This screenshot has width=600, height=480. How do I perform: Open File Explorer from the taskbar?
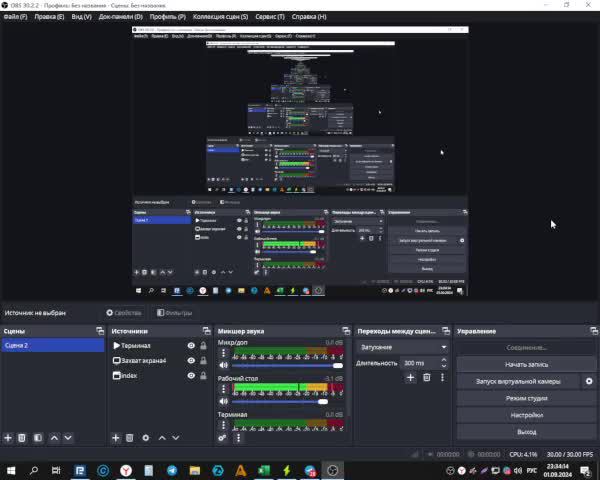pos(195,470)
